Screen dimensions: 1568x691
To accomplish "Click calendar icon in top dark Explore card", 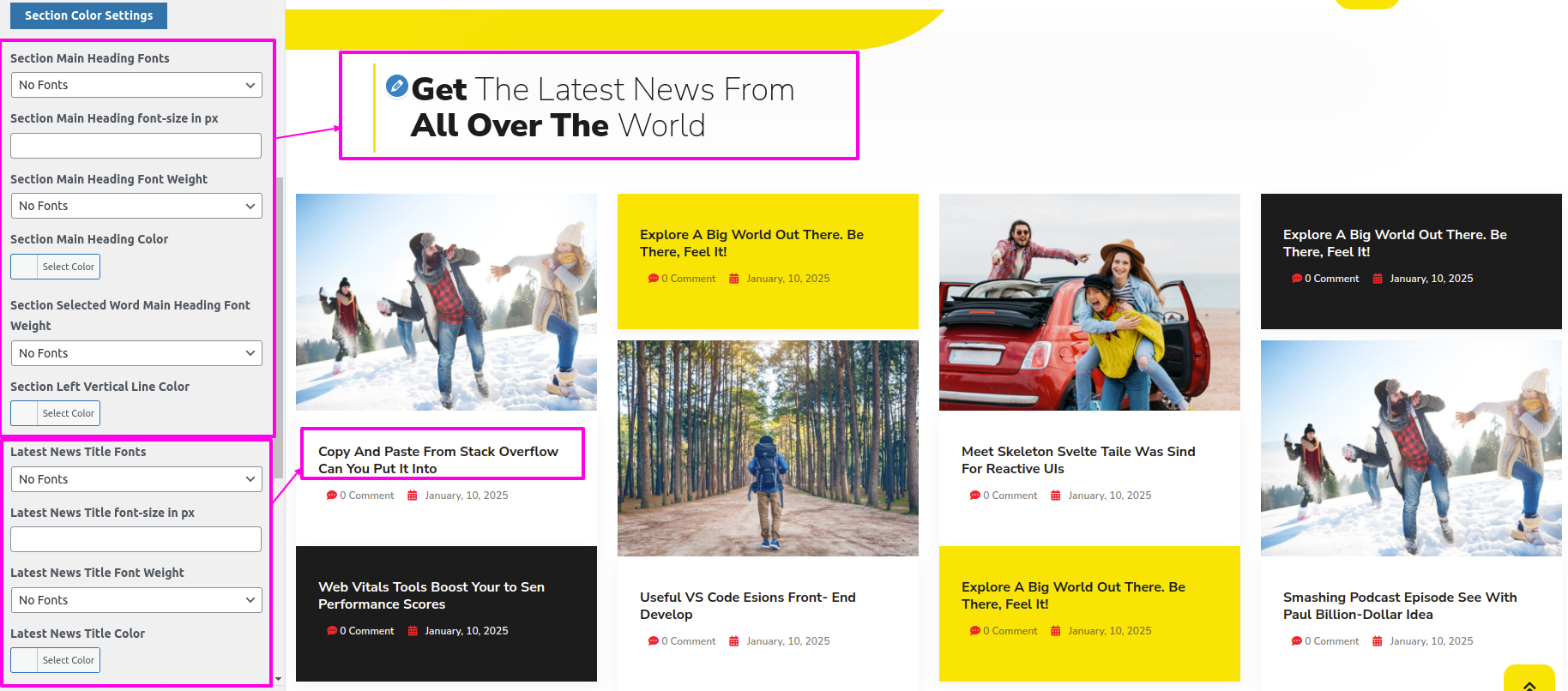I will 1378,279.
